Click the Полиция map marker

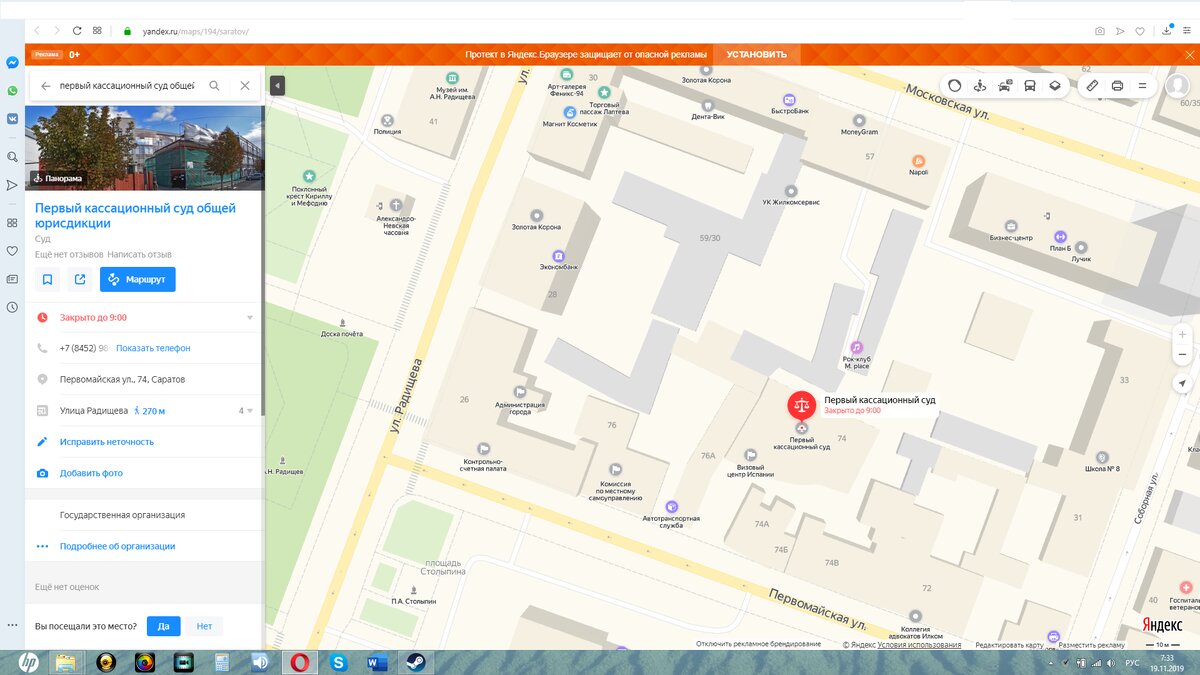click(x=387, y=120)
